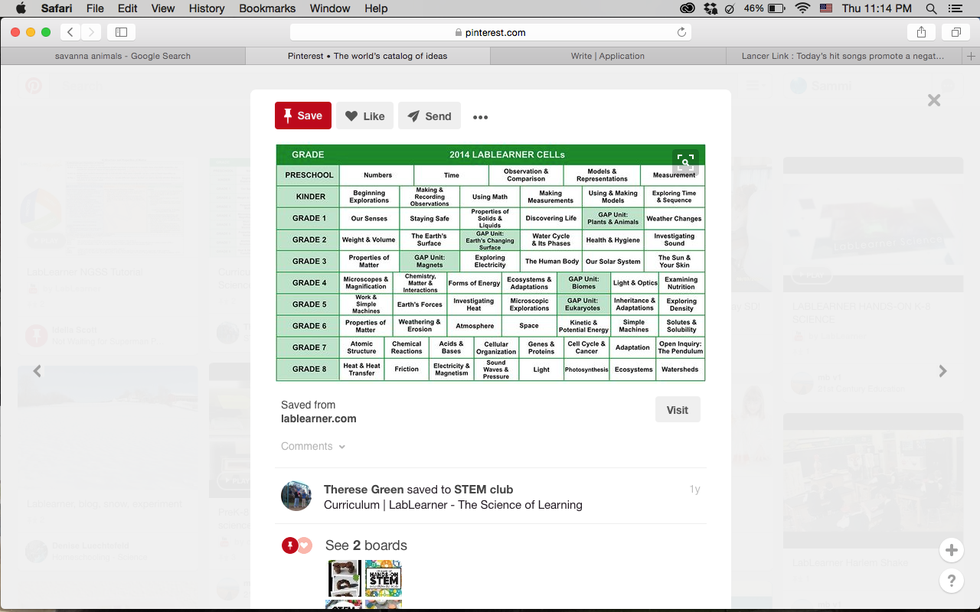The width and height of the screenshot is (980, 612).
Task: Click the red Save pin button
Action: (303, 116)
